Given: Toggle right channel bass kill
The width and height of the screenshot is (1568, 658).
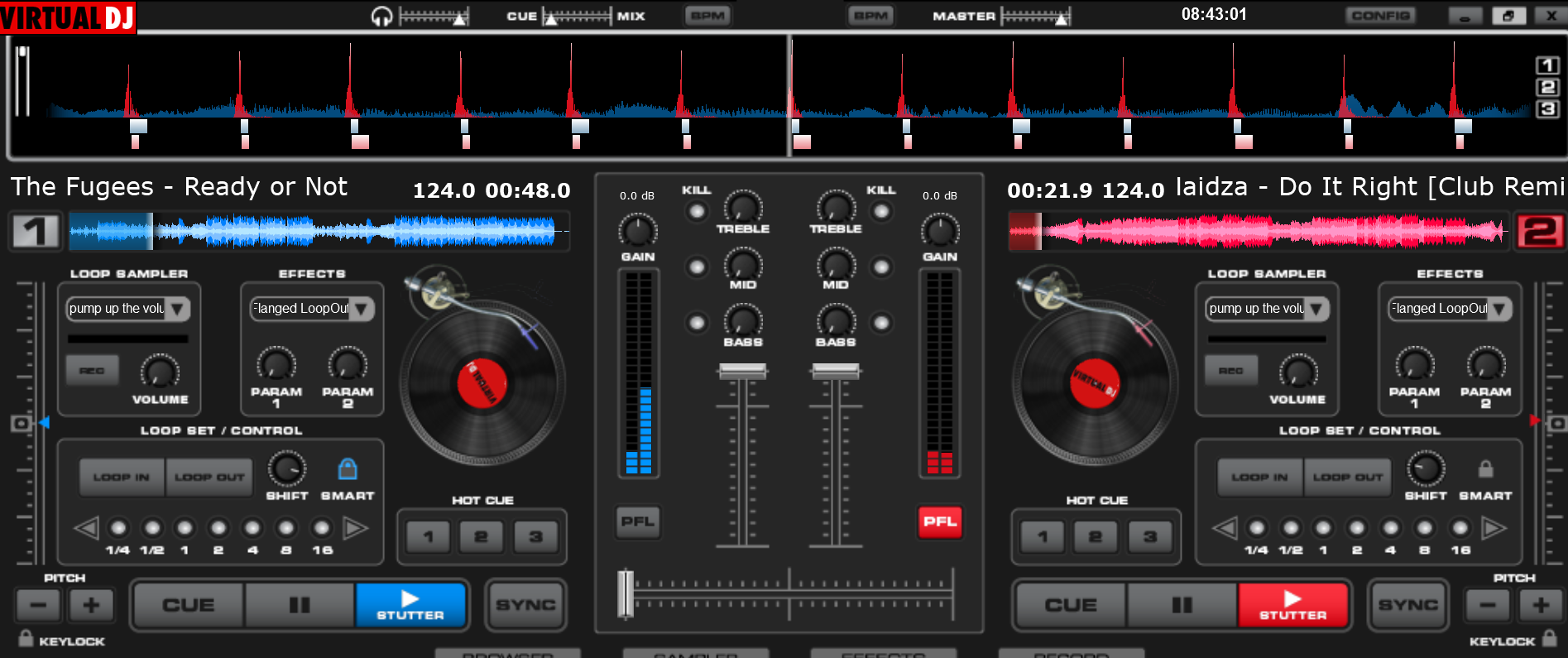Looking at the screenshot, I should [882, 323].
